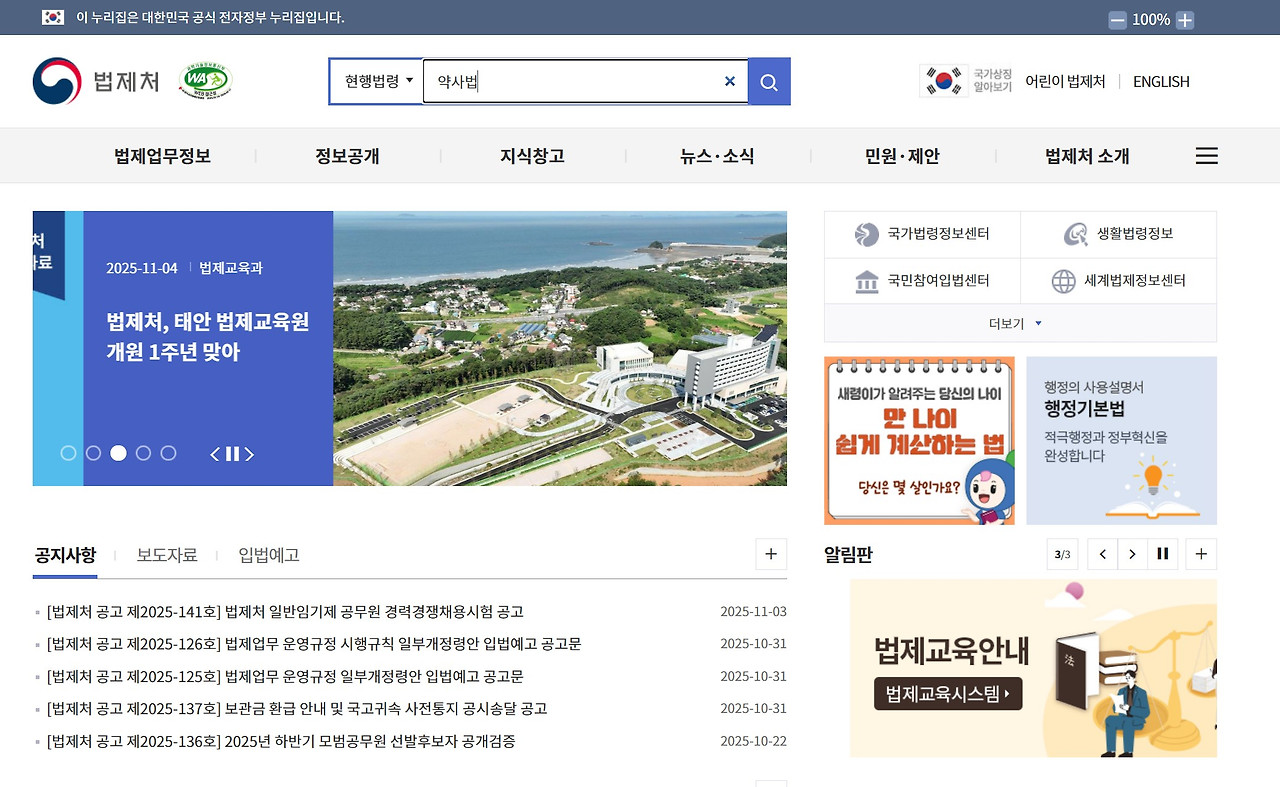Click the search magnifier icon
This screenshot has height=787, width=1280.
point(768,81)
